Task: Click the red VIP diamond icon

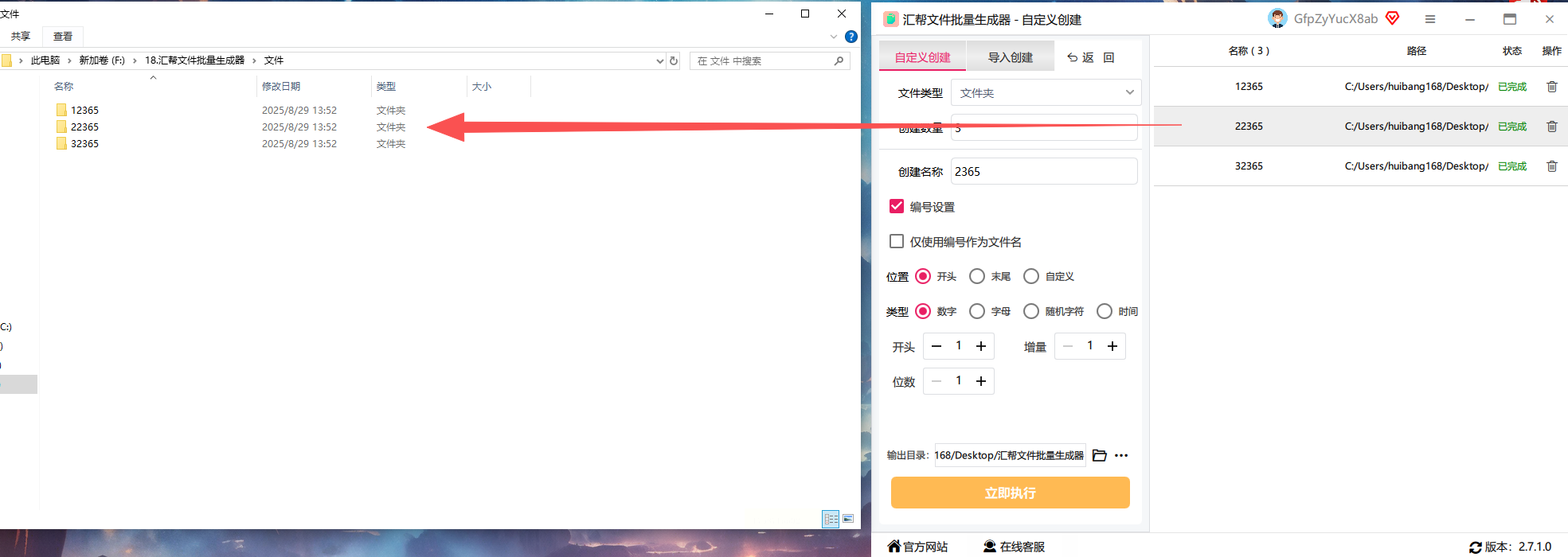Action: click(x=1392, y=18)
